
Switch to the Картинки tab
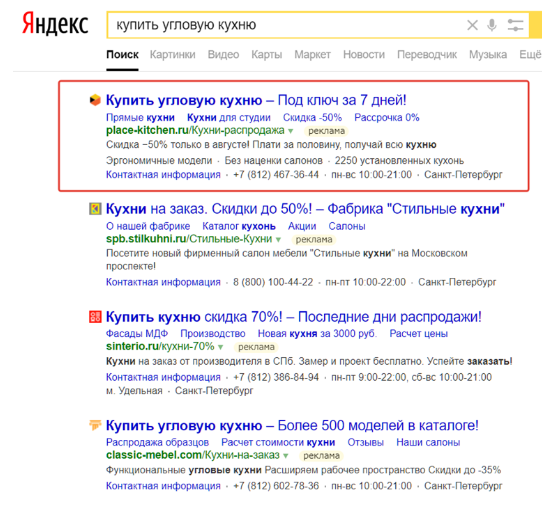coord(172,55)
